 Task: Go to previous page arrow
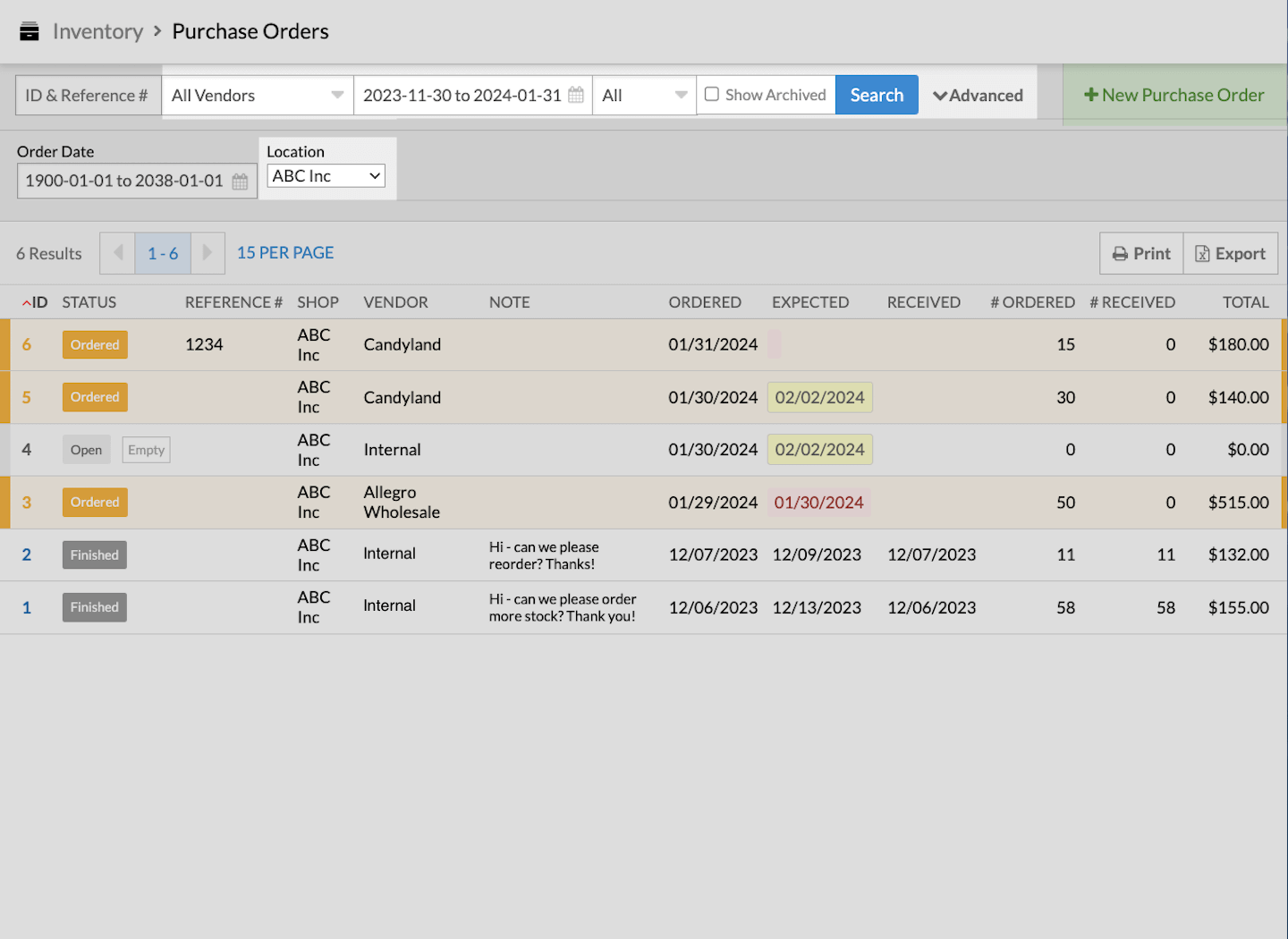(118, 253)
